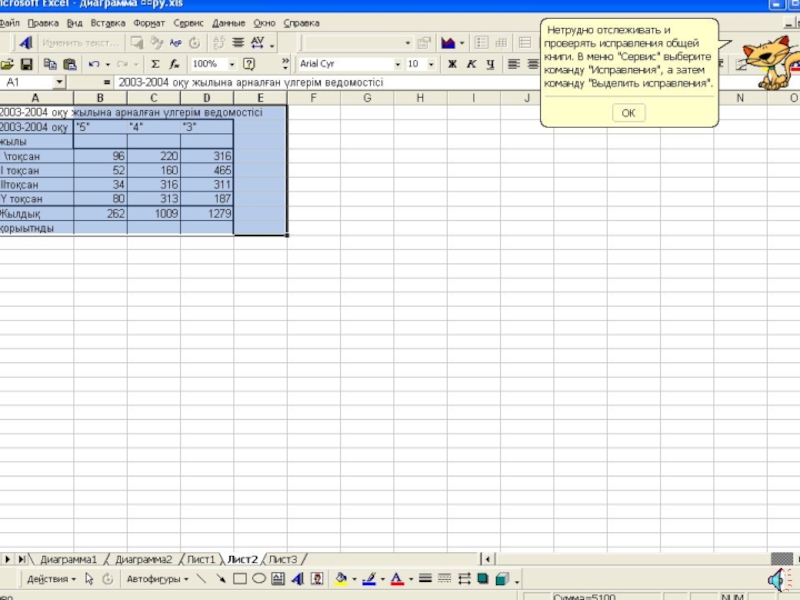Click the WordArt alignment lines icon

(238, 43)
